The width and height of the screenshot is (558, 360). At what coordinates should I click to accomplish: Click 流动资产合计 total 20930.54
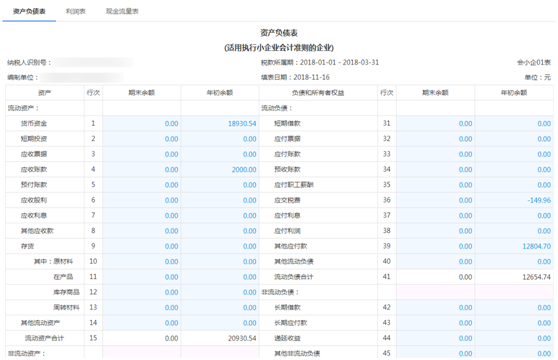click(242, 338)
